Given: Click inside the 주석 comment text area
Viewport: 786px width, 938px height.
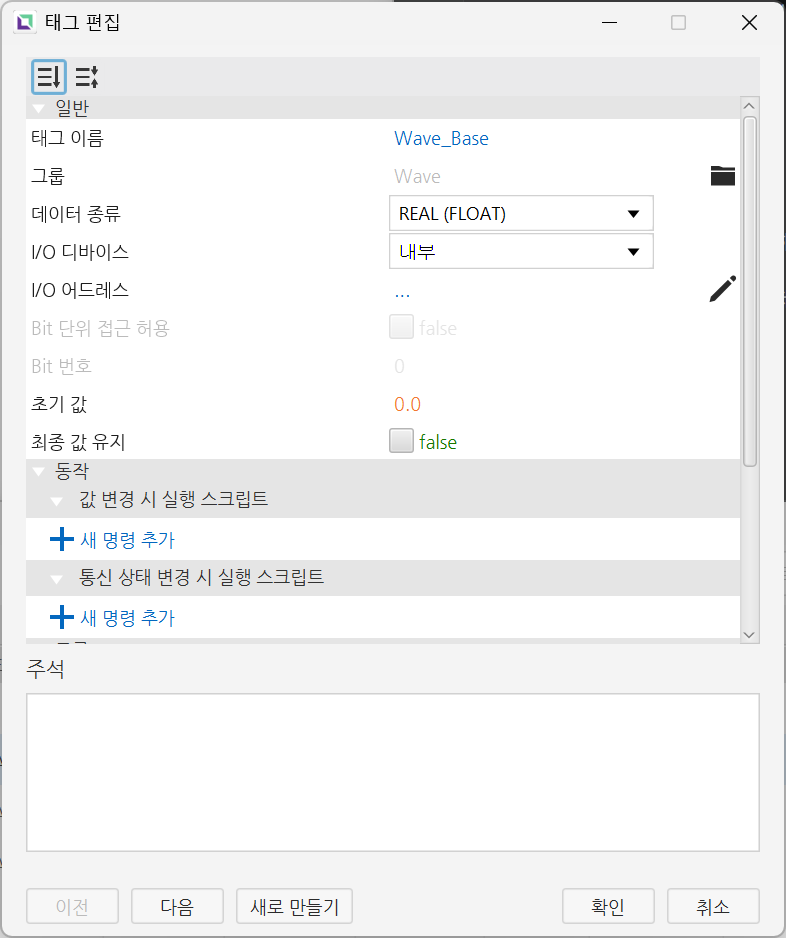Looking at the screenshot, I should 393,772.
